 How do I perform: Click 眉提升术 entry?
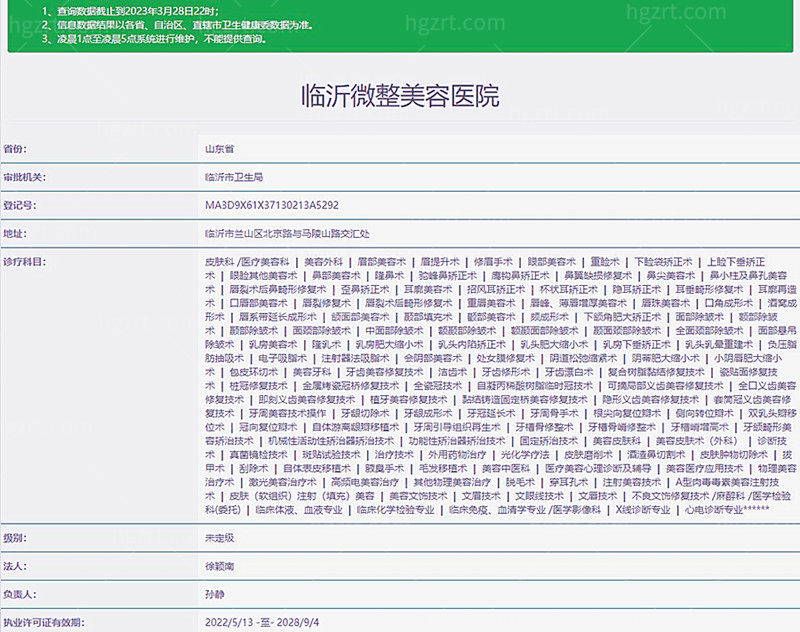pyautogui.click(x=440, y=262)
